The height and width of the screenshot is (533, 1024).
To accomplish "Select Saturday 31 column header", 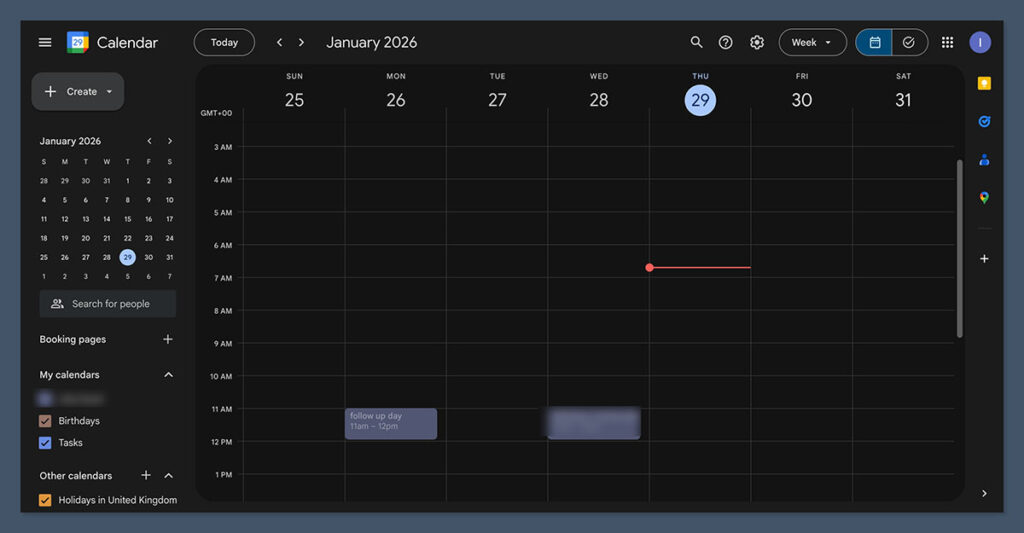I will tap(903, 100).
